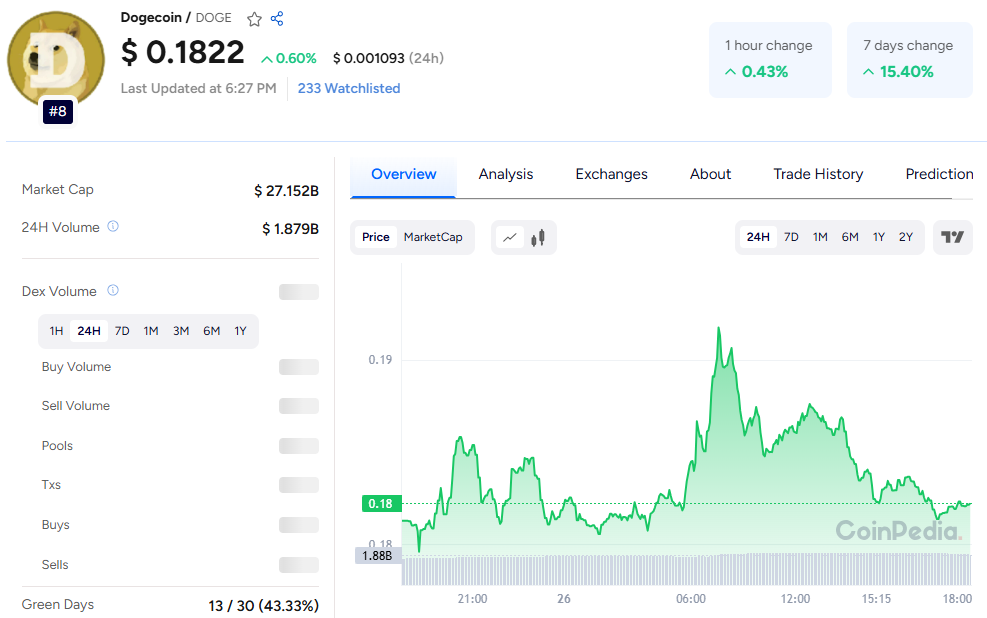Open the Prediction tab
This screenshot has height=618, width=987.
click(939, 174)
